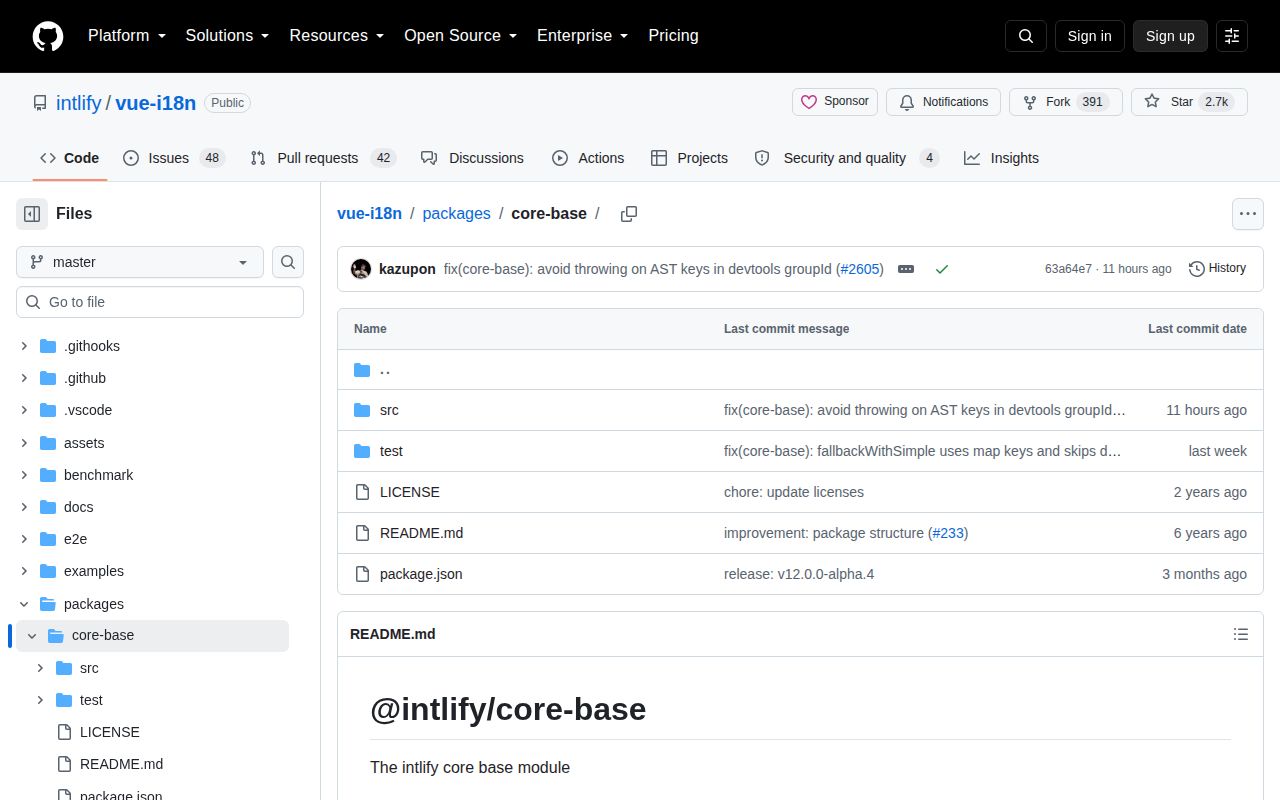Click the Sponsor heart button

click(835, 102)
